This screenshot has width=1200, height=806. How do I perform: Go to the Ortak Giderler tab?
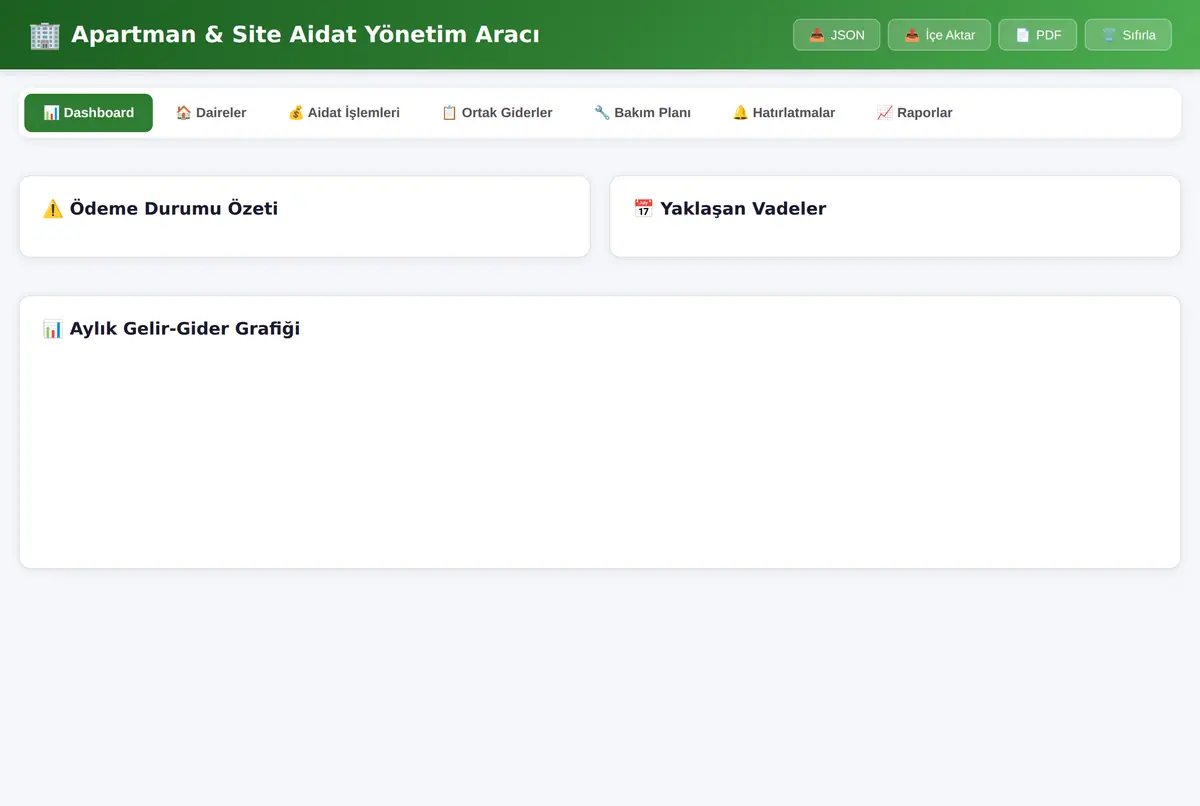click(x=497, y=113)
